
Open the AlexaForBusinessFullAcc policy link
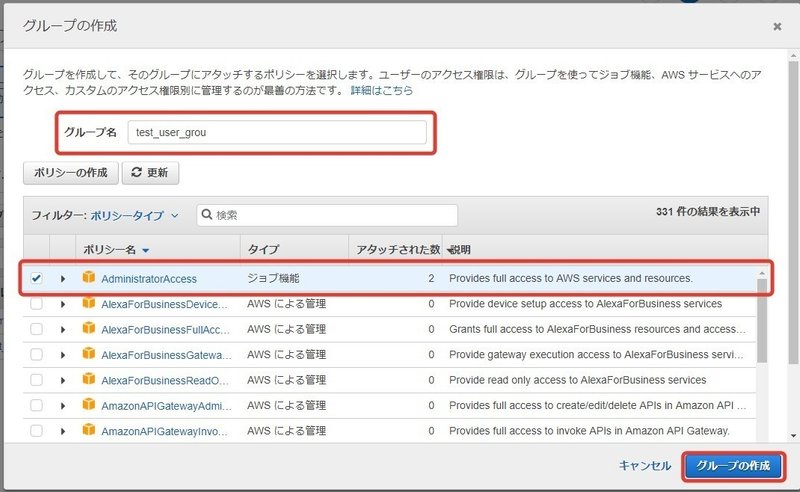pos(165,330)
